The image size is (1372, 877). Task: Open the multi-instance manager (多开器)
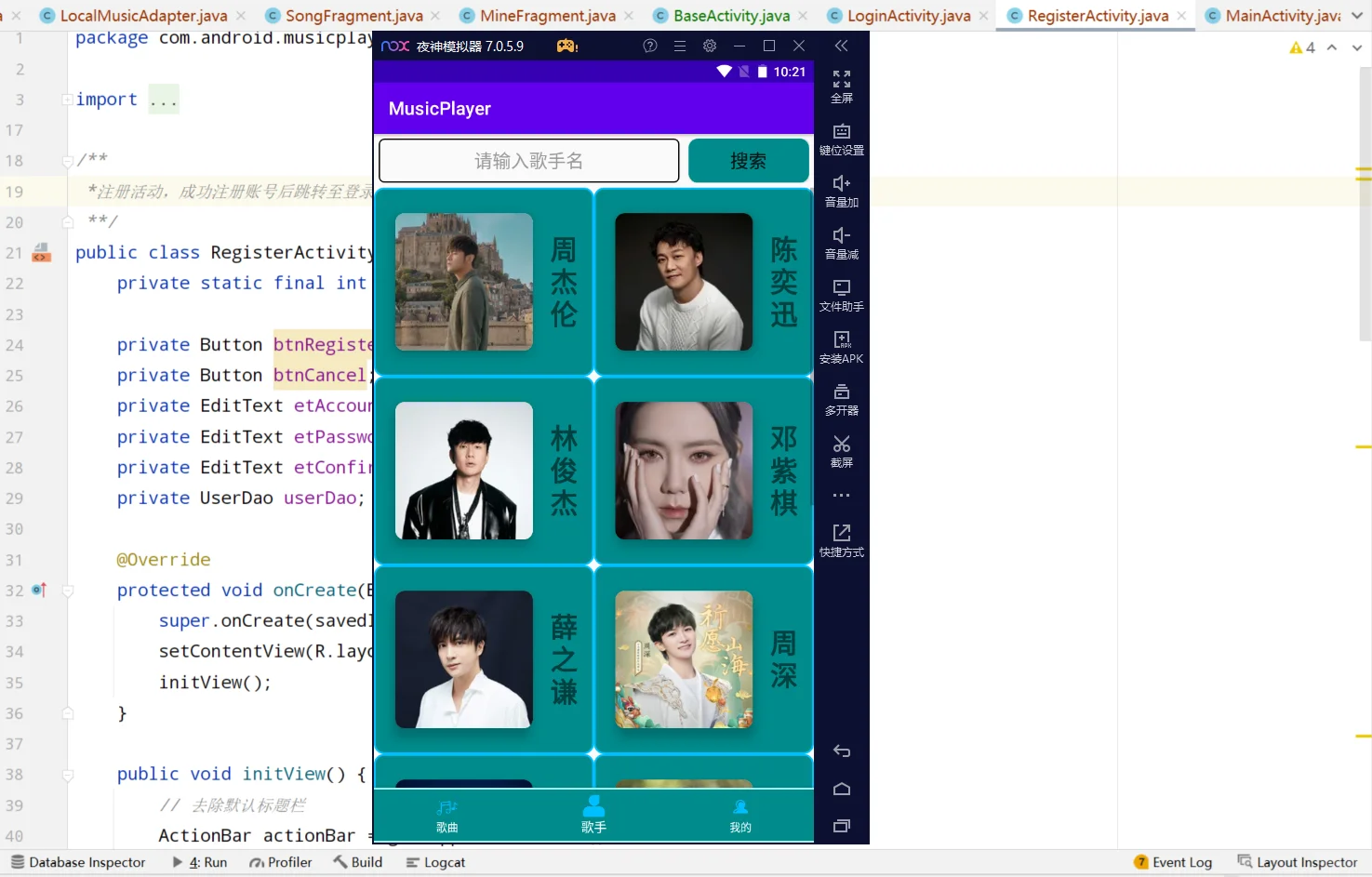842,399
